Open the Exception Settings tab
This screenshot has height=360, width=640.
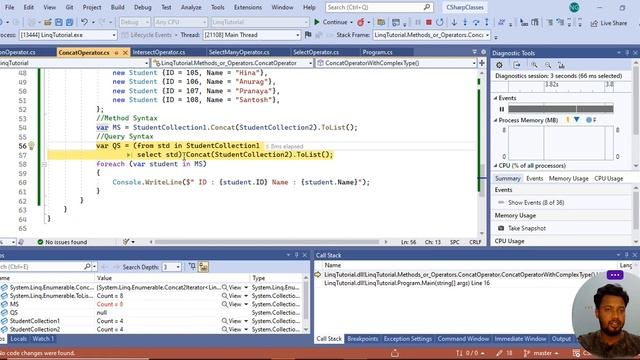407,339
